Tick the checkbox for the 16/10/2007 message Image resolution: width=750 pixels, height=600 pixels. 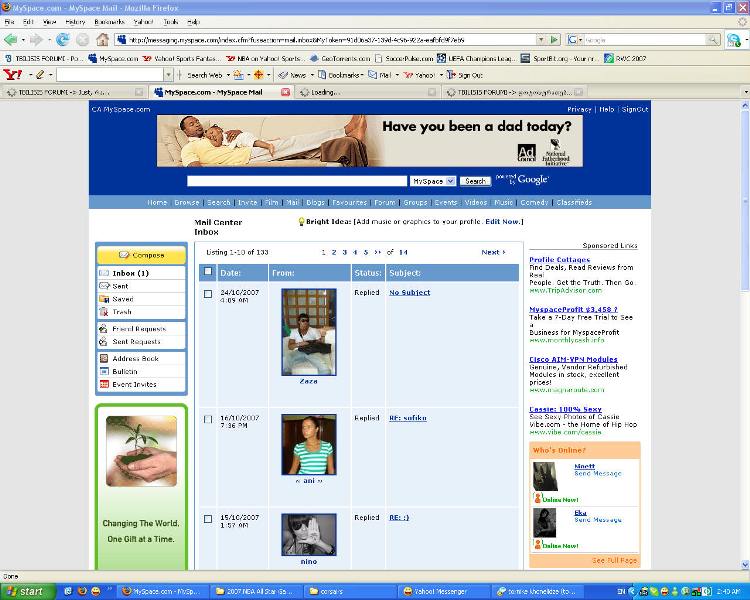click(x=208, y=419)
